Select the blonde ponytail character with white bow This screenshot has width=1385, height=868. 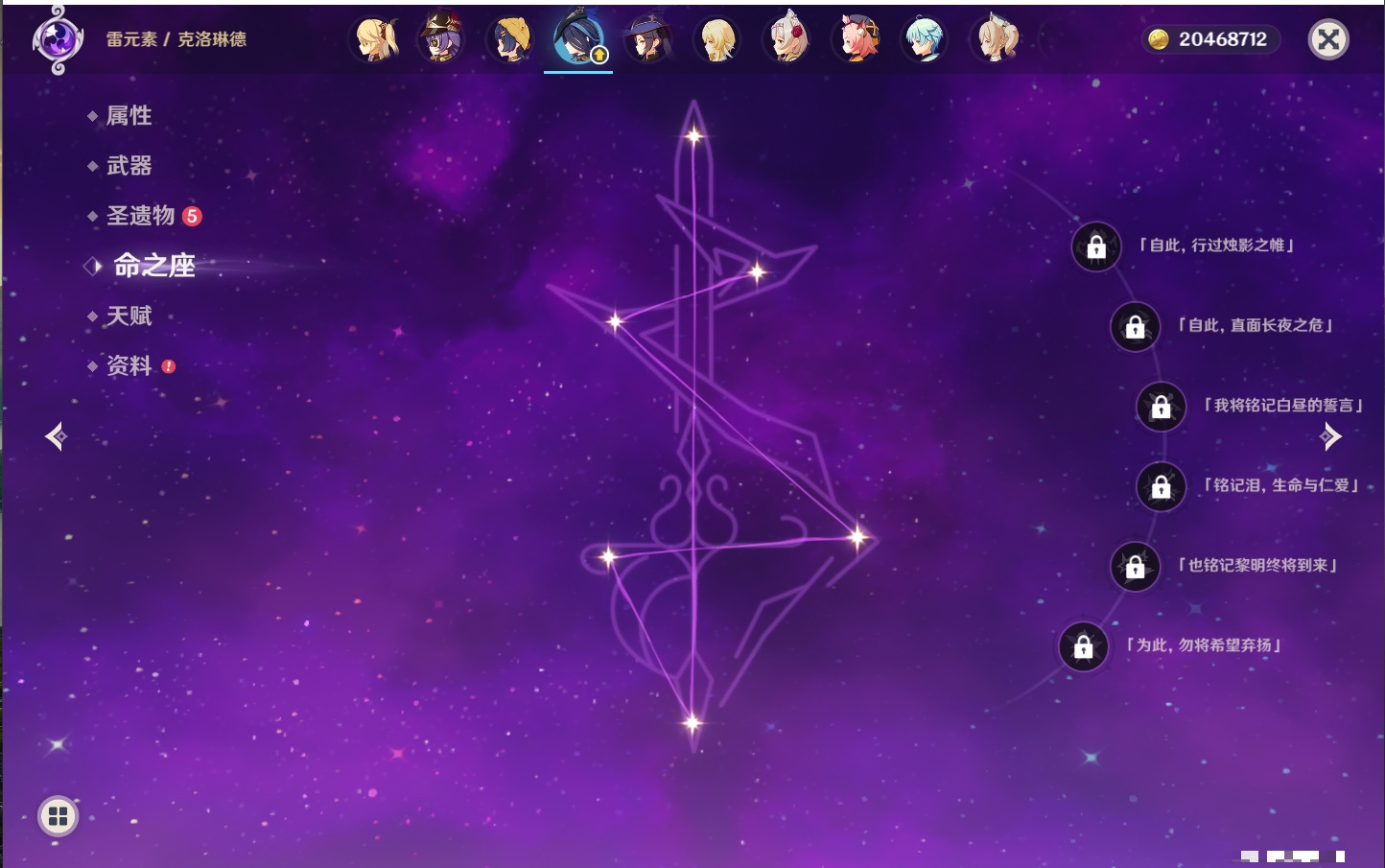click(x=996, y=39)
